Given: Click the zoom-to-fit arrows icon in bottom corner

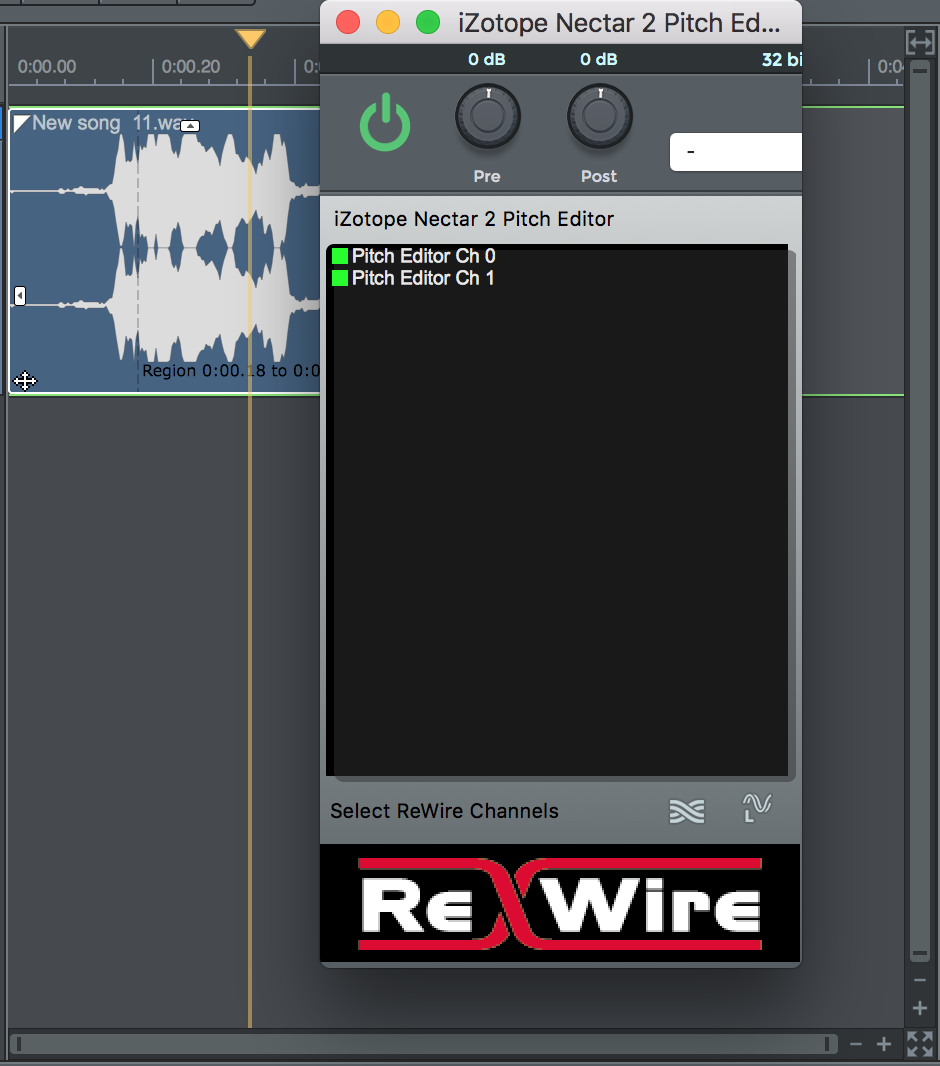Looking at the screenshot, I should click(x=920, y=1044).
